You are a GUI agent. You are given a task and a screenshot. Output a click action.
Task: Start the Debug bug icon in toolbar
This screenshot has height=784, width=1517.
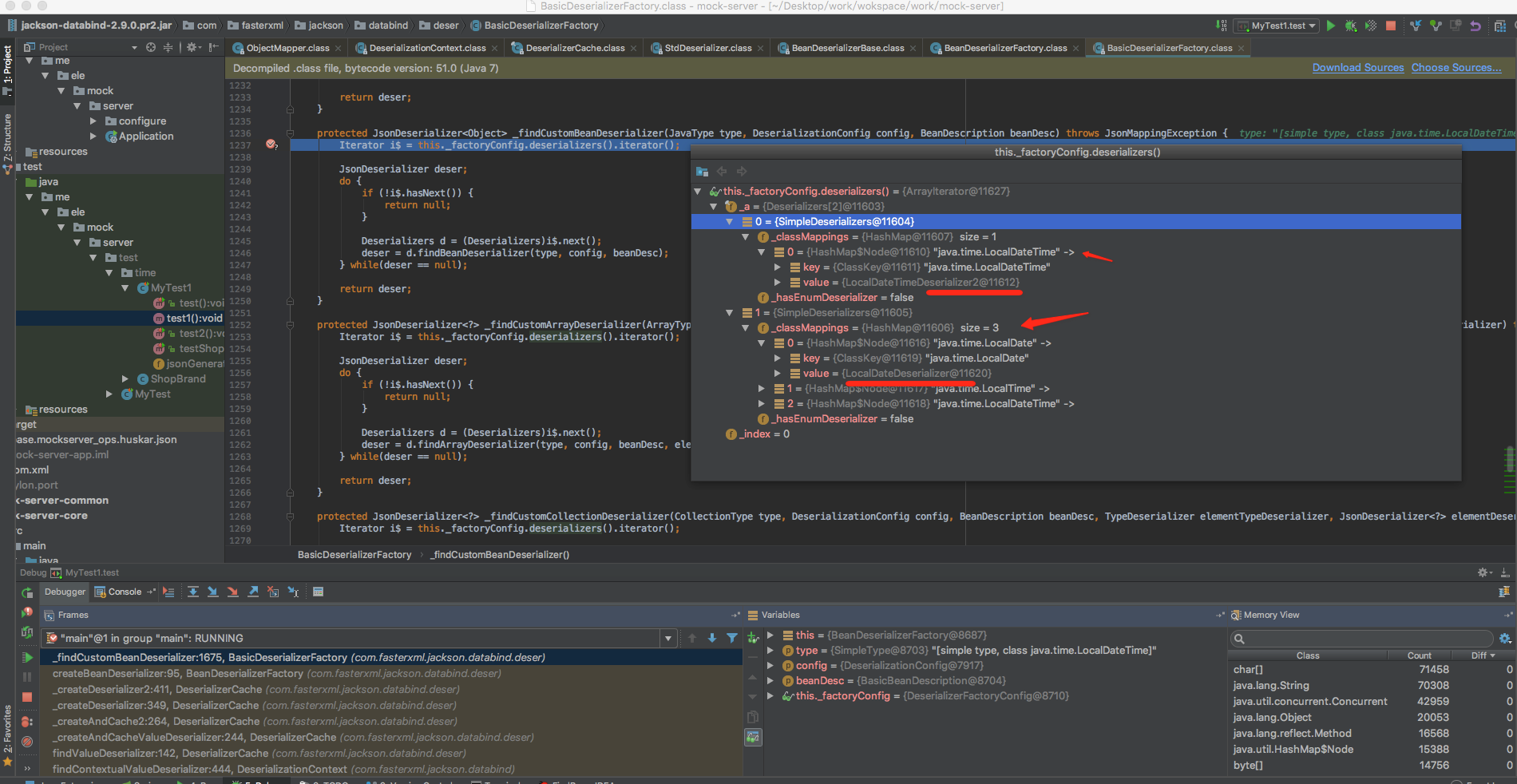point(1351,25)
